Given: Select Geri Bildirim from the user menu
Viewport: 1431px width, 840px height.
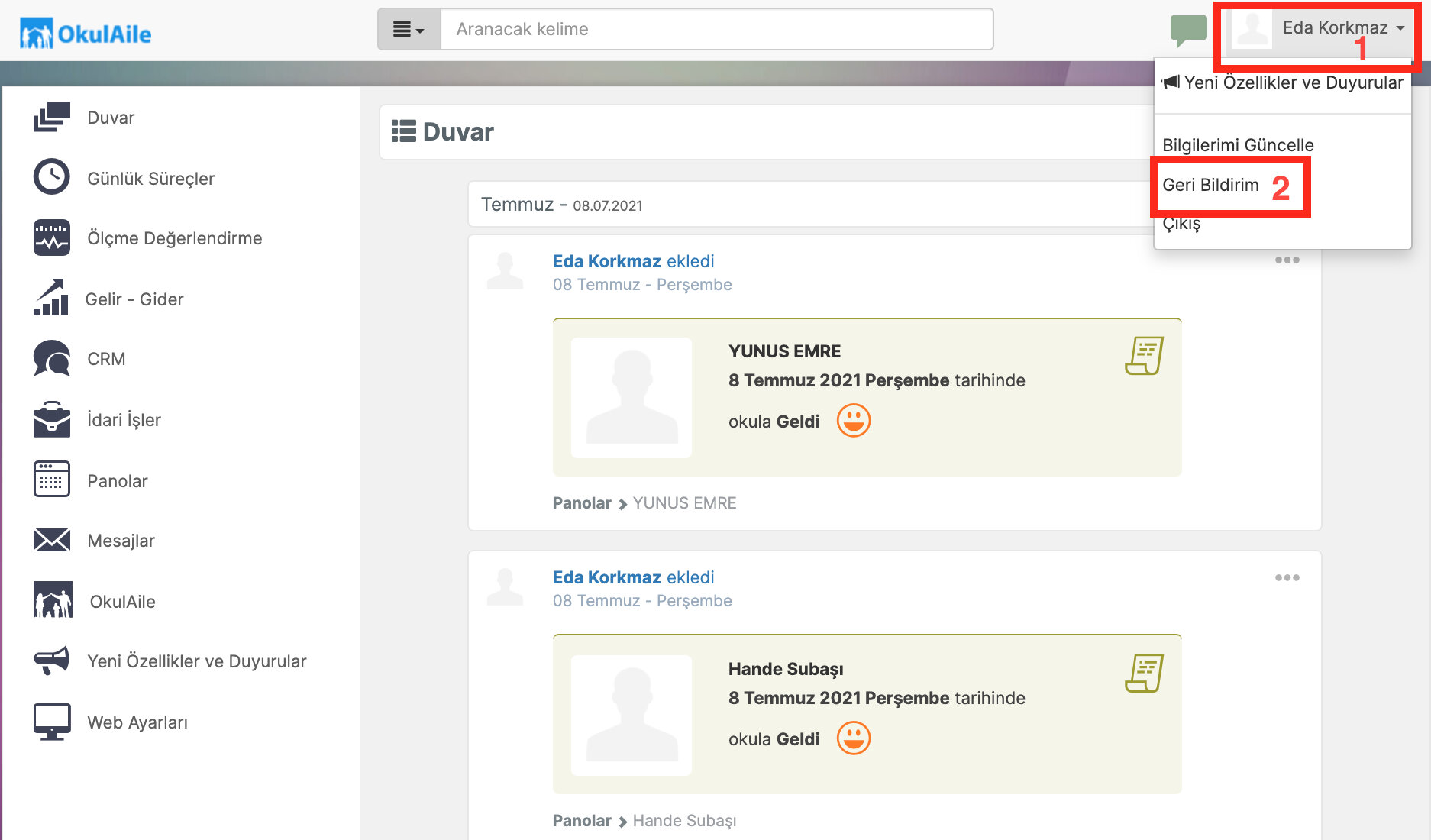Looking at the screenshot, I should 1210,185.
